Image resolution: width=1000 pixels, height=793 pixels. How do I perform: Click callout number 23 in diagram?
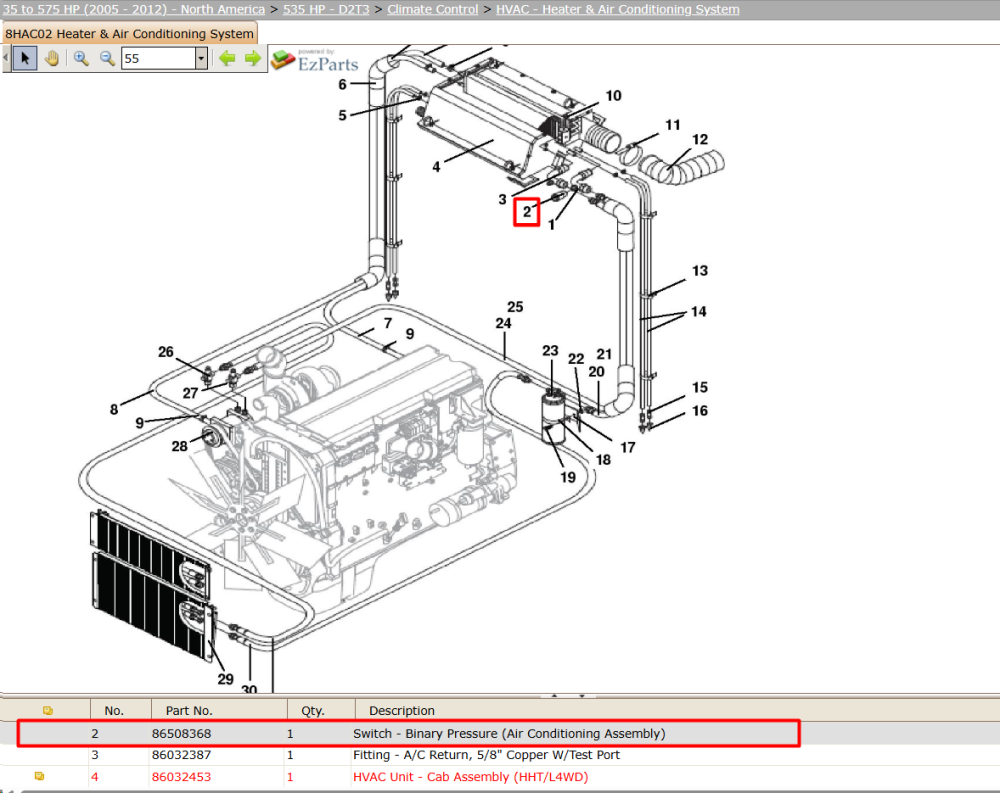pyautogui.click(x=550, y=351)
